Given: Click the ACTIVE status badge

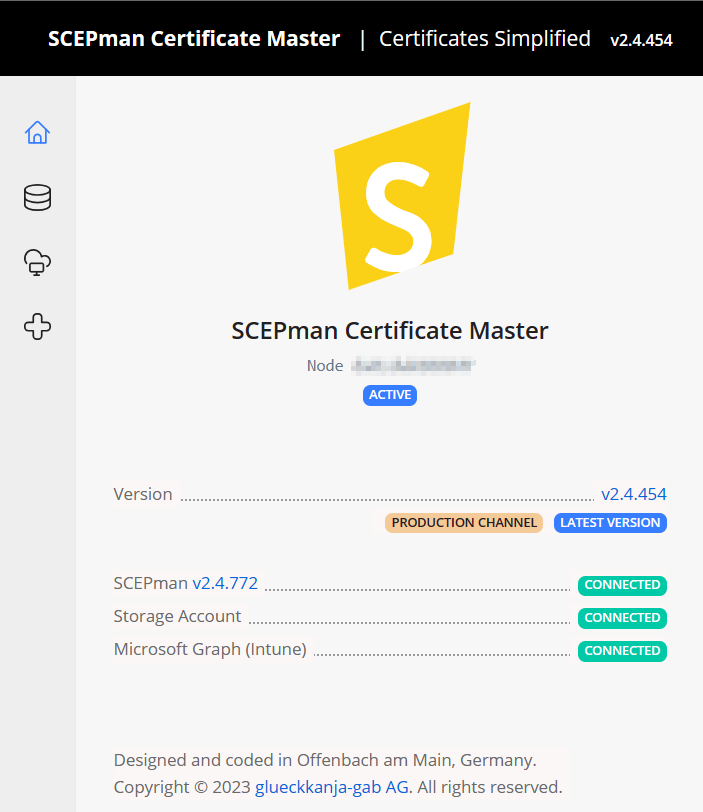Looking at the screenshot, I should click(390, 395).
